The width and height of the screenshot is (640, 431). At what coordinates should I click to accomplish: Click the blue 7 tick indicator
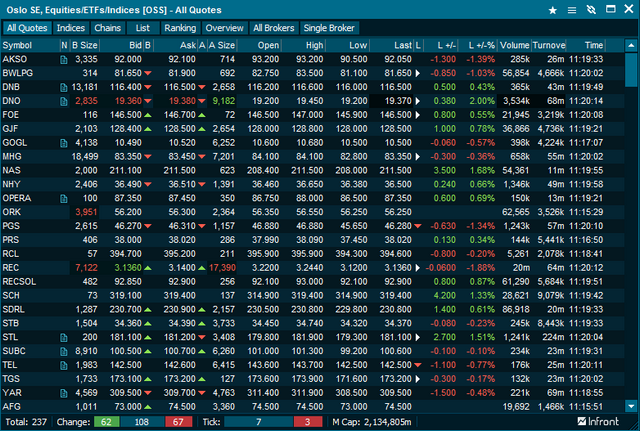tap(258, 422)
